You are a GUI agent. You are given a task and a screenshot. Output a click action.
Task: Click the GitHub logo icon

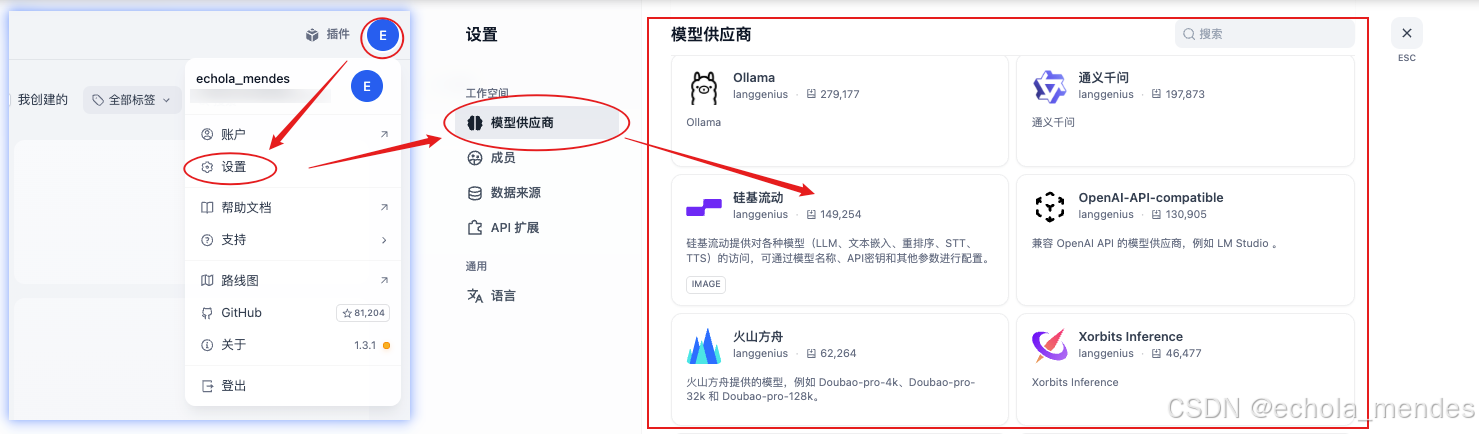coord(207,313)
